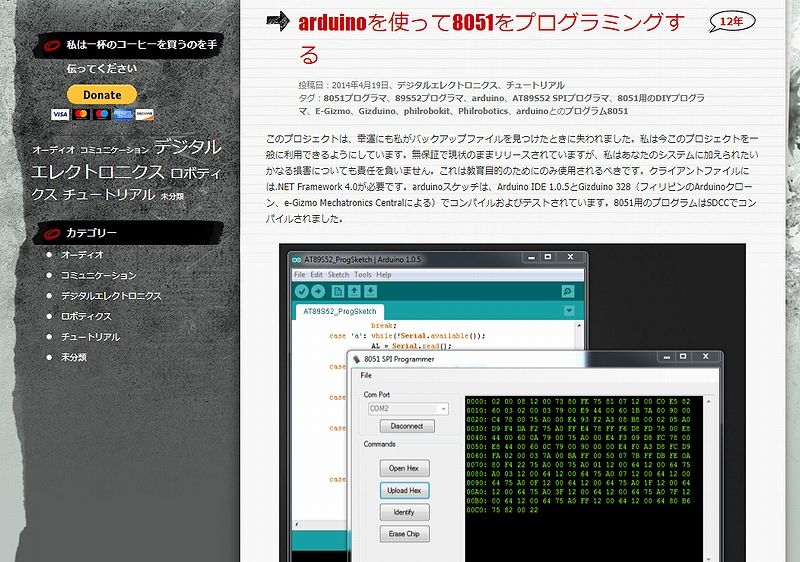Image resolution: width=800 pixels, height=562 pixels.
Task: Click the Philrobotics tag link
Action: coord(483,111)
